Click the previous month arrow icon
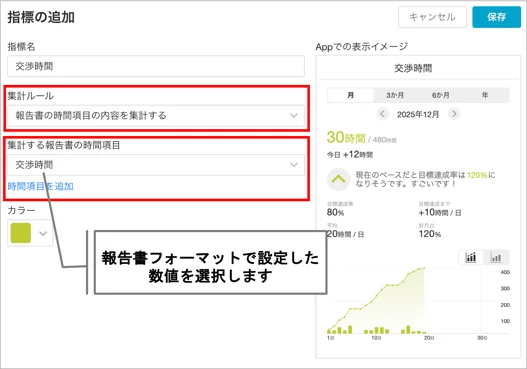The image size is (527, 369). point(382,114)
